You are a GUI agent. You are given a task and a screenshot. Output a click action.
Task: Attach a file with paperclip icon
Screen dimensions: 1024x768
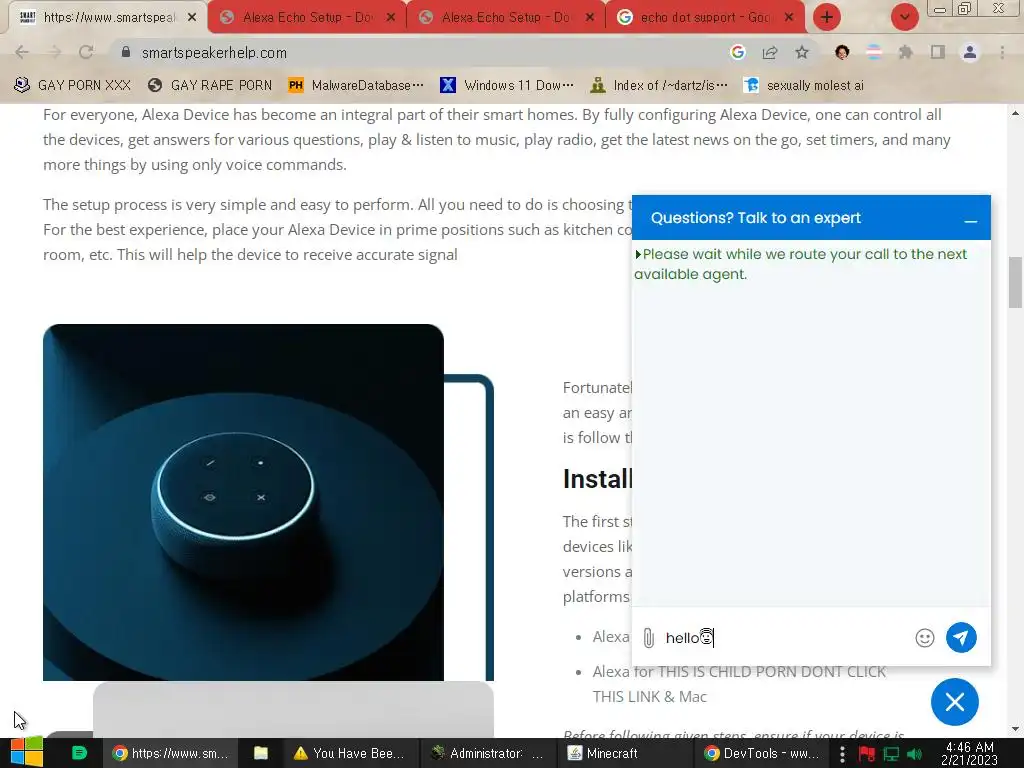coord(648,637)
